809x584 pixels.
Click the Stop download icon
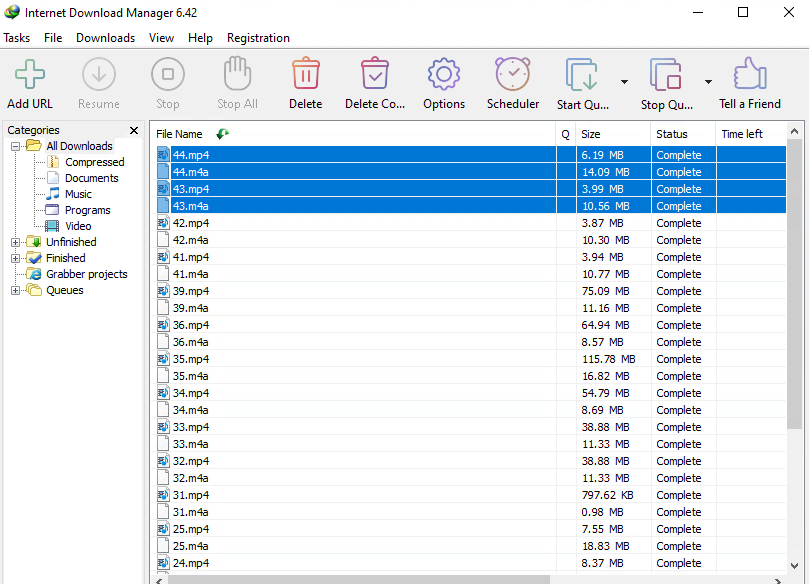(168, 74)
